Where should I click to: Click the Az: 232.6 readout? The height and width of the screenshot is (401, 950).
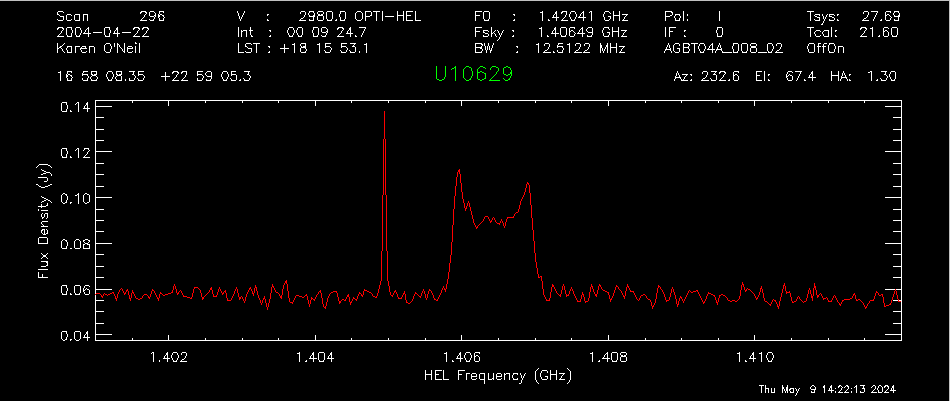(706, 76)
